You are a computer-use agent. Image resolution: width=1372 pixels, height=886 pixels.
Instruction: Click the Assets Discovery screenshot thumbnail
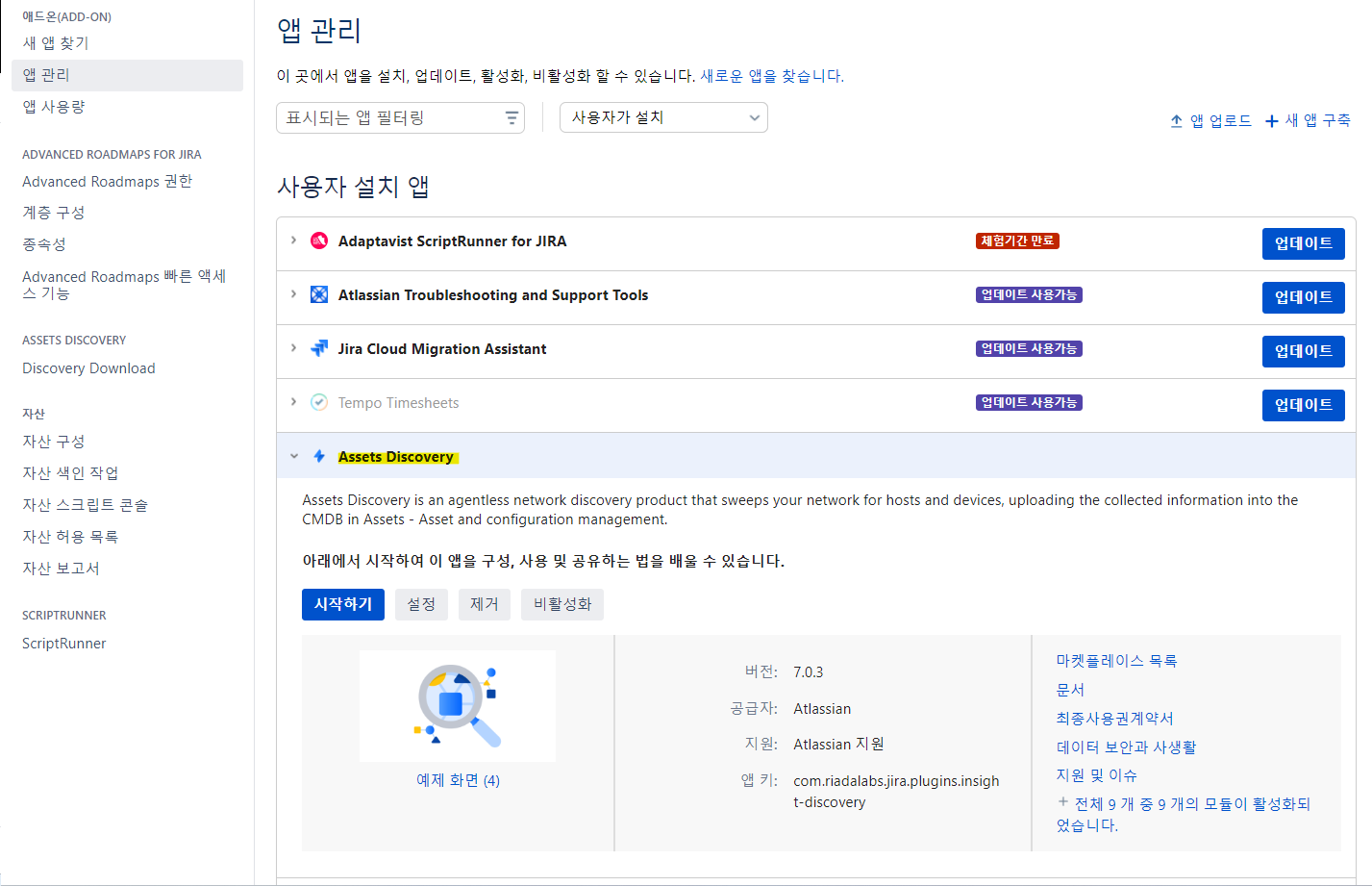click(x=458, y=706)
